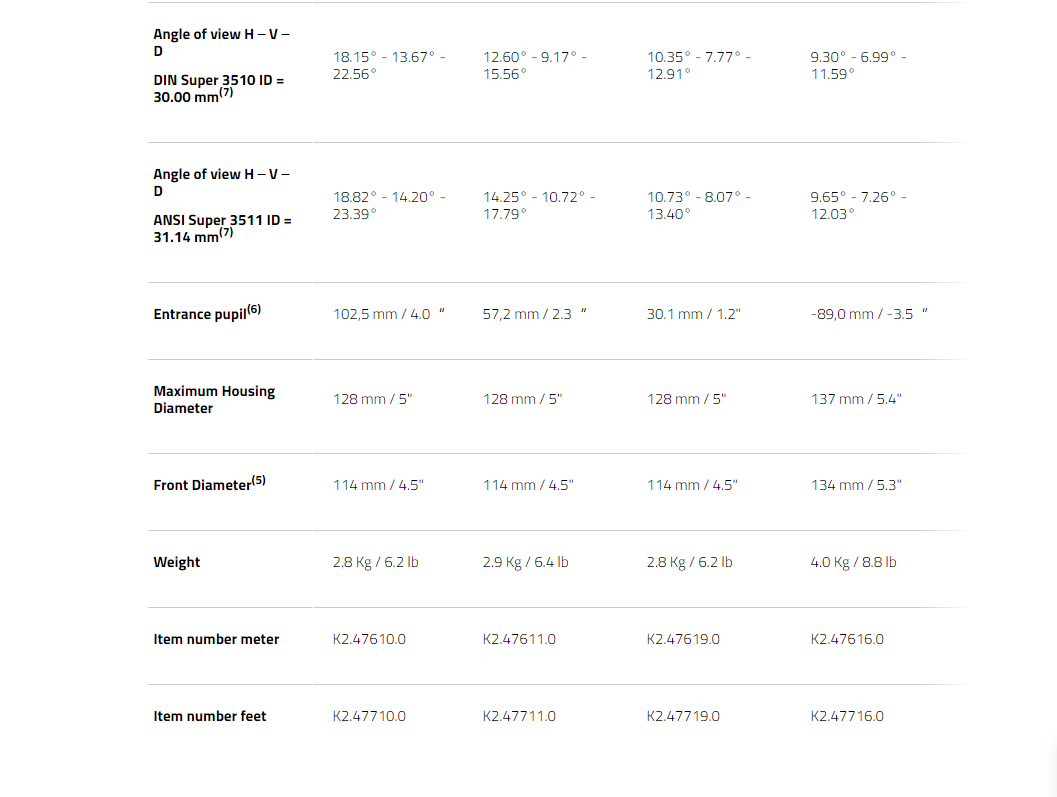Select the 9.65° - 7.26° angle value
The height and width of the screenshot is (797, 1057).
point(858,206)
